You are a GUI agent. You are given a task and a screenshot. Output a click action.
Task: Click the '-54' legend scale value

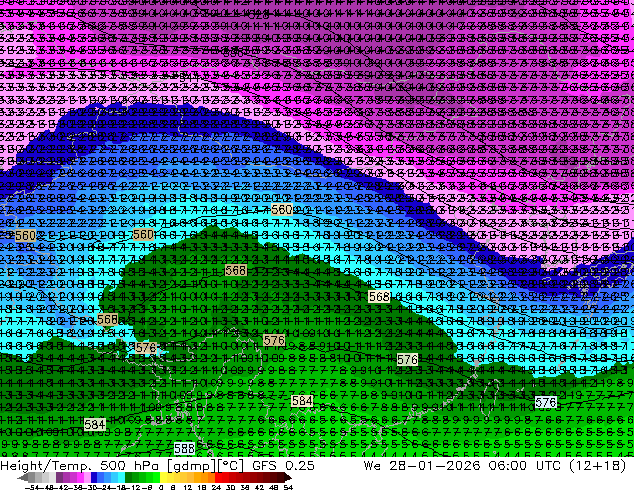coord(32,488)
